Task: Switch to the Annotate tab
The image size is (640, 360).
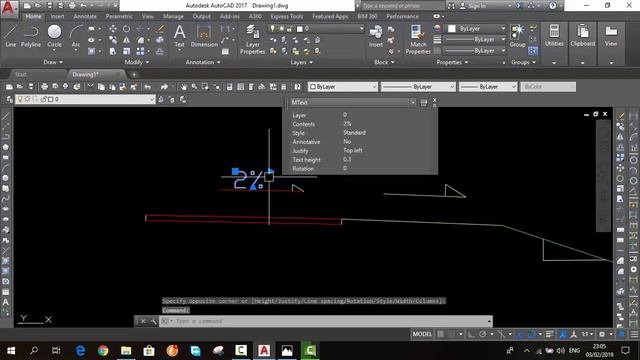Action: coord(85,16)
